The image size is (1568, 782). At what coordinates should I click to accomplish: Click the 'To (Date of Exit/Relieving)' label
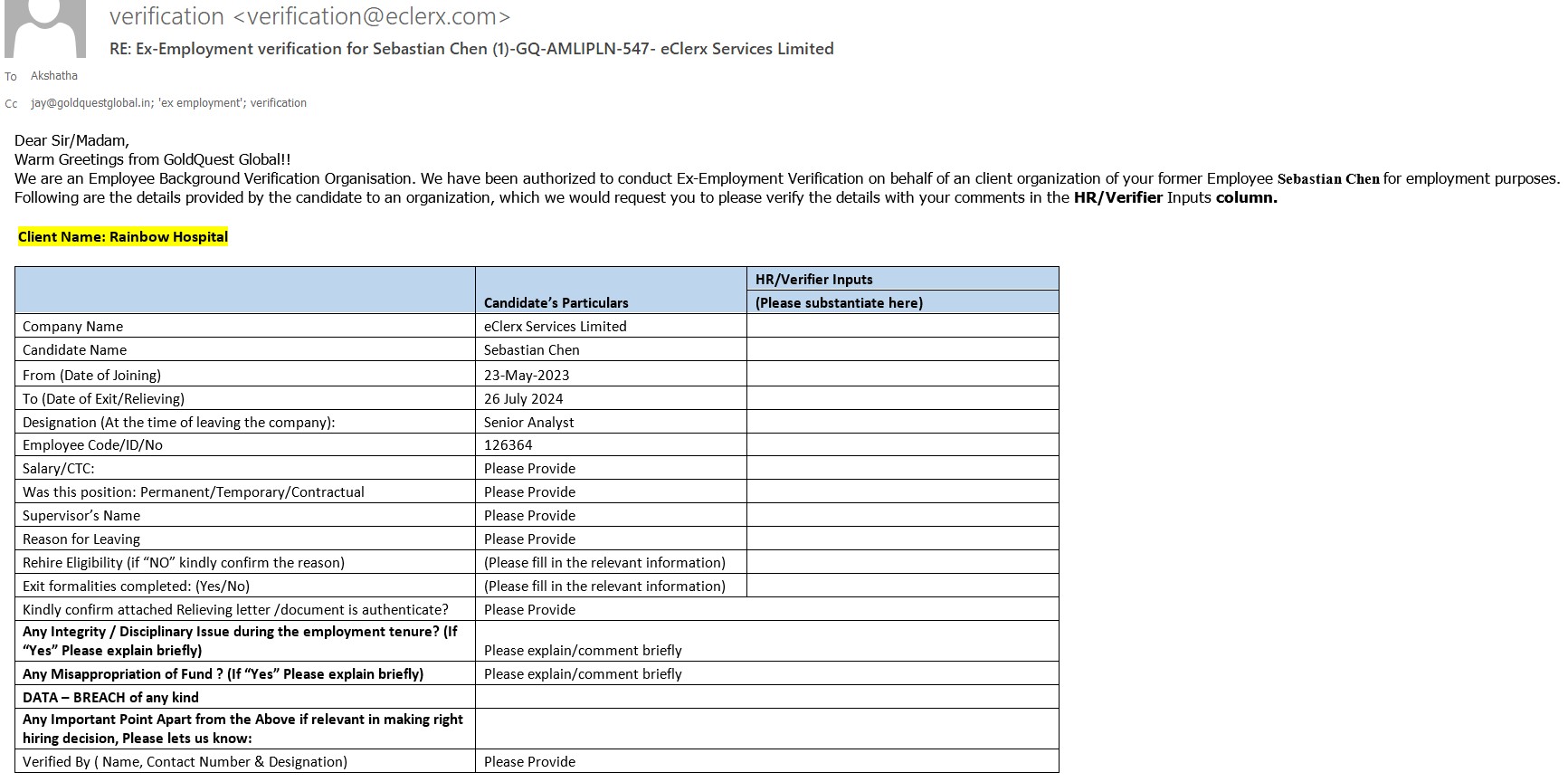pos(104,398)
